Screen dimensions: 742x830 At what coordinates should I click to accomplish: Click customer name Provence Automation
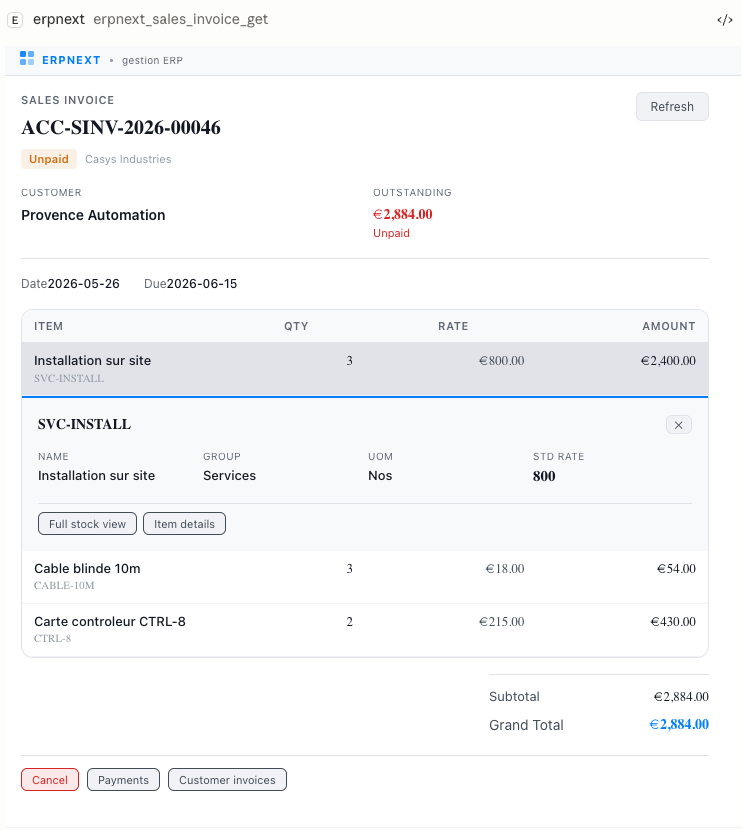point(93,215)
